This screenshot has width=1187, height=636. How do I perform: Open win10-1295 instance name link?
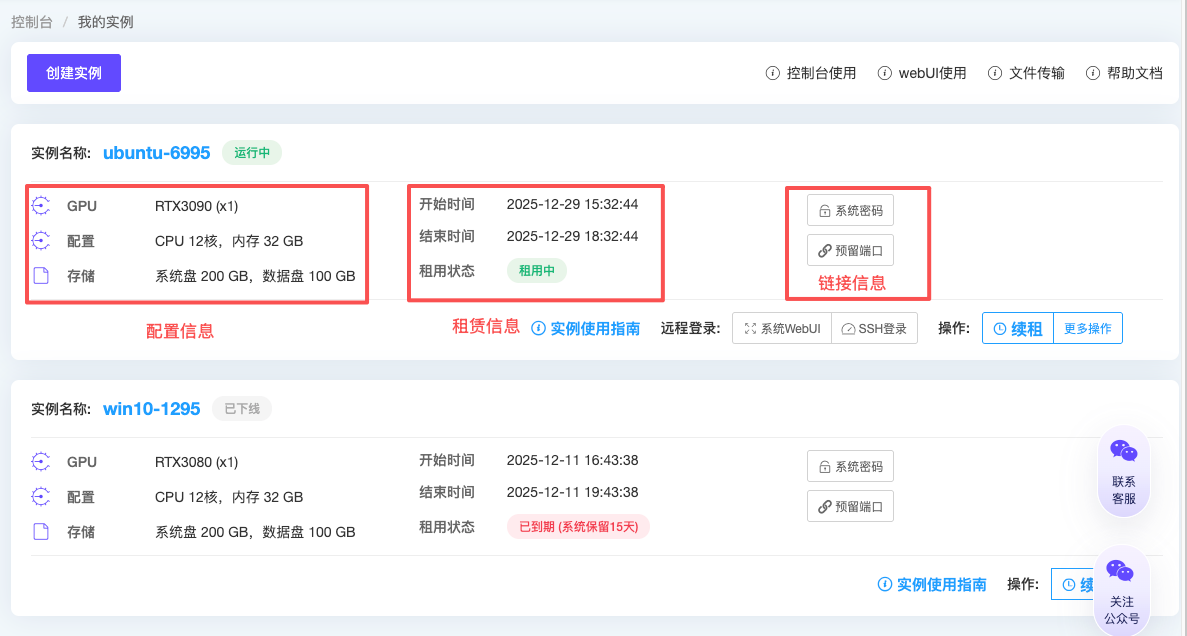point(151,409)
